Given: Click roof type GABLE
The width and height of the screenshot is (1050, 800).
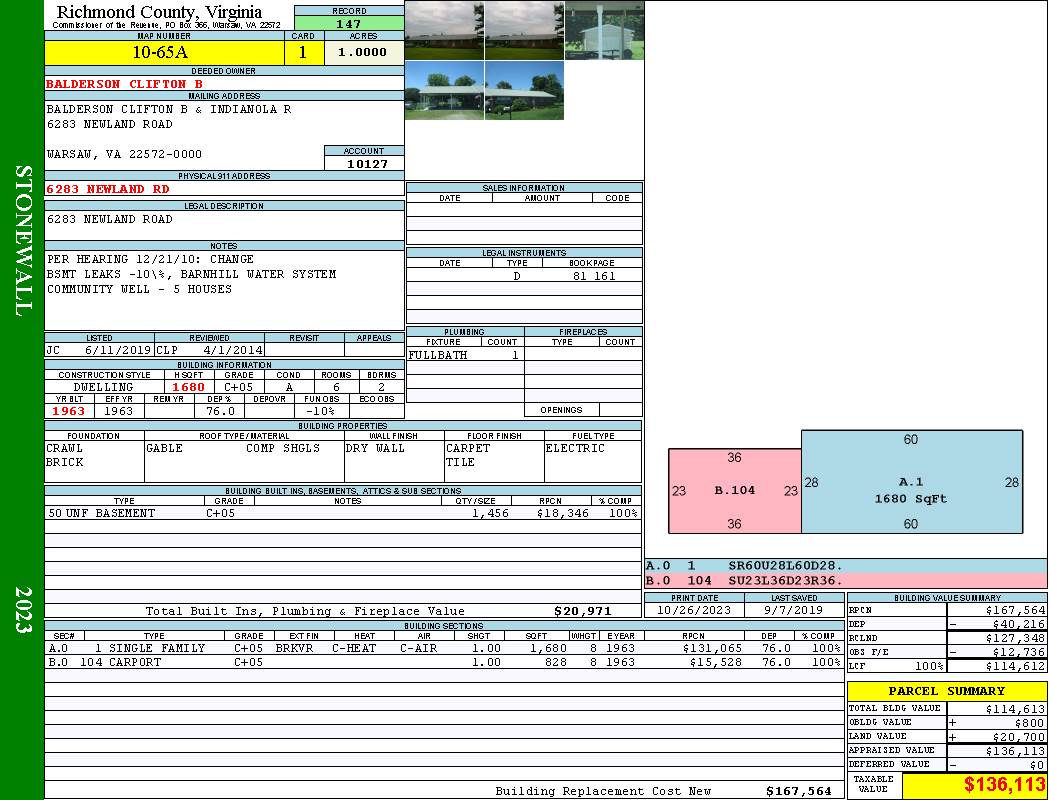Looking at the screenshot, I should point(164,448).
